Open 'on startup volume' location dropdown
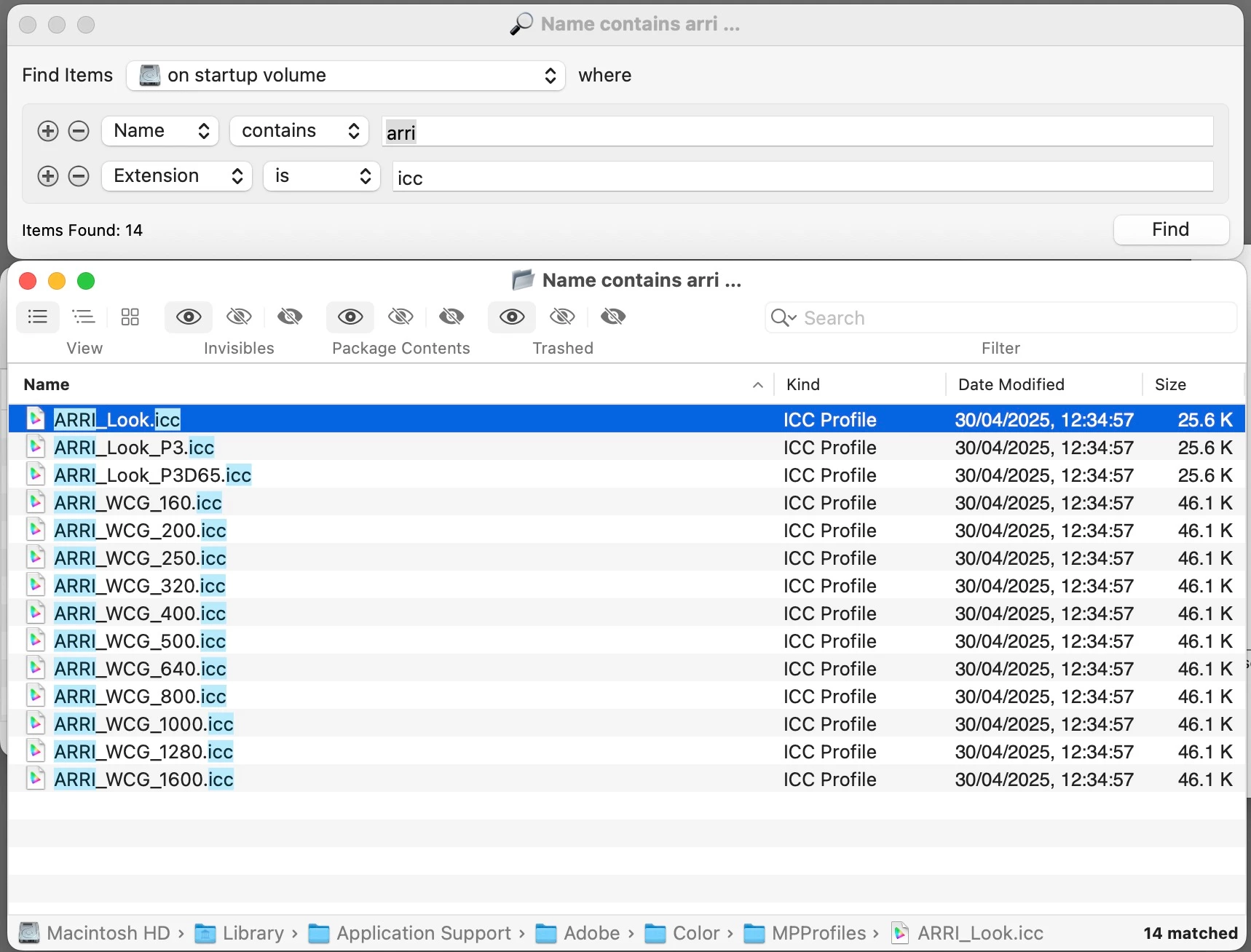The image size is (1251, 952). pos(346,76)
